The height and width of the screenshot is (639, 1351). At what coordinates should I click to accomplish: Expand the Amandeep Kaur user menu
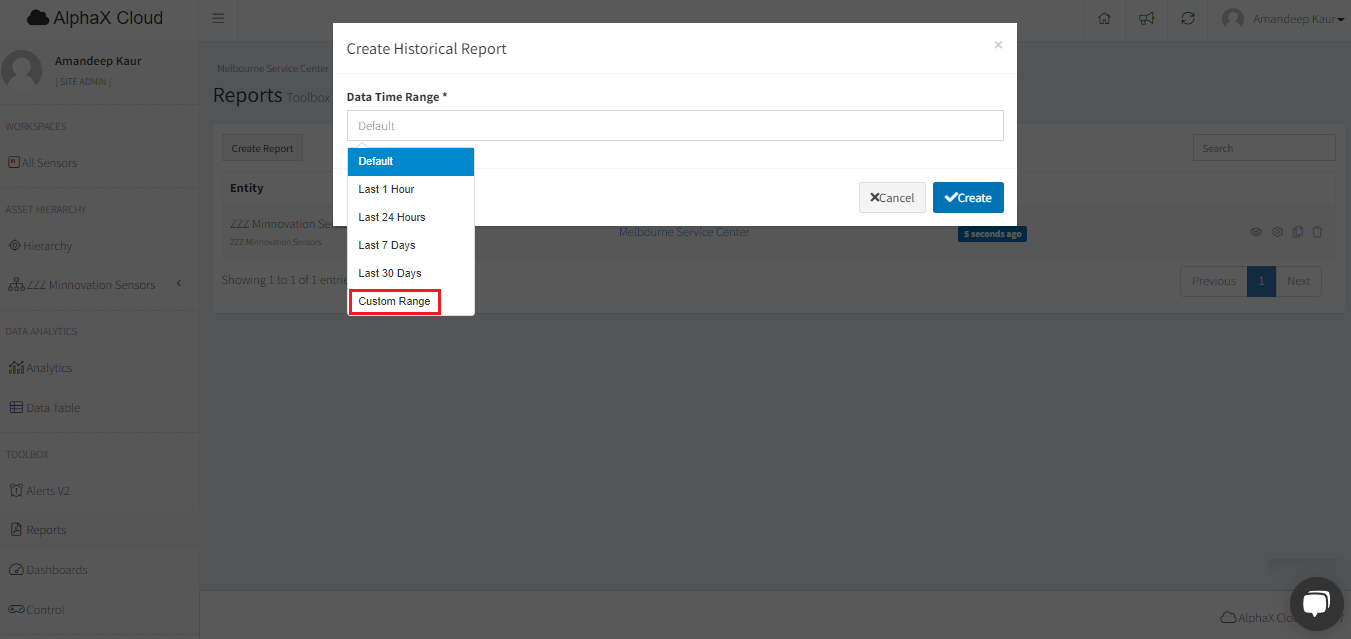pos(1284,19)
